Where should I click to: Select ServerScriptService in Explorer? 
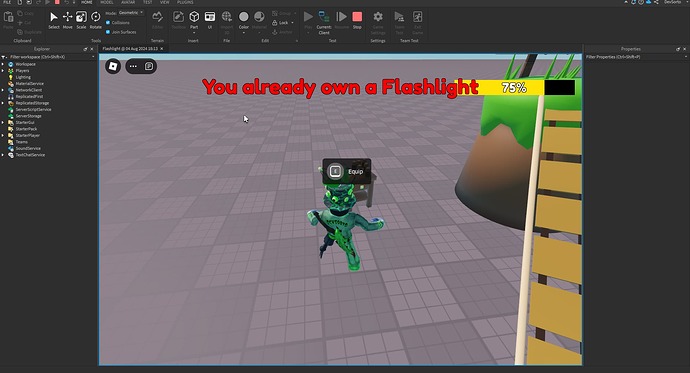[33, 110]
